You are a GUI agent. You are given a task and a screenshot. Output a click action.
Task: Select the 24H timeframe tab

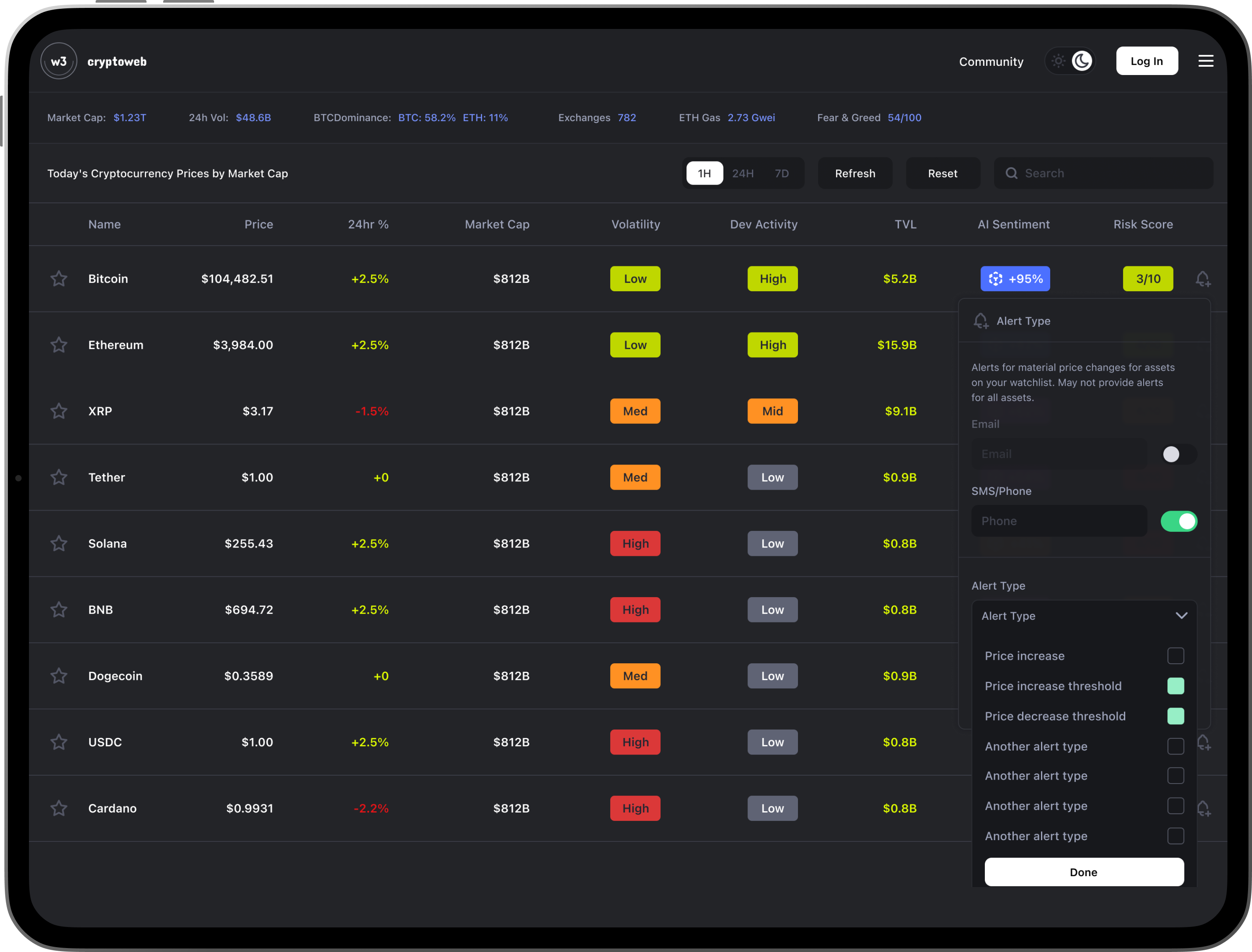click(x=743, y=173)
